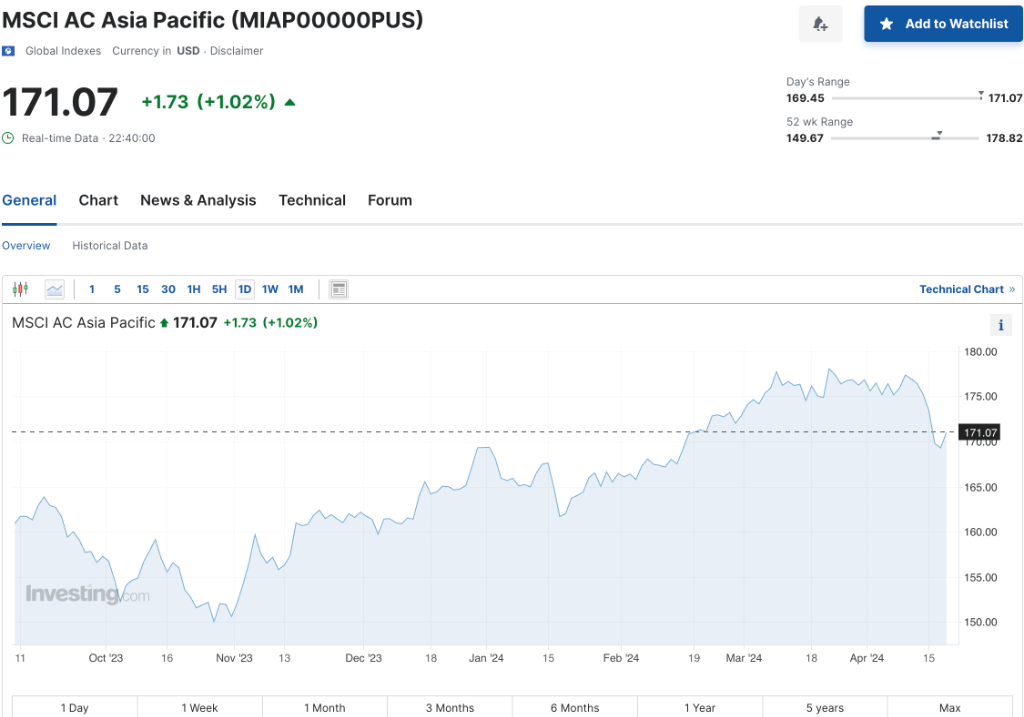1024x717 pixels.
Task: Set the chart interval to 5 minutes
Action: pyautogui.click(x=118, y=289)
